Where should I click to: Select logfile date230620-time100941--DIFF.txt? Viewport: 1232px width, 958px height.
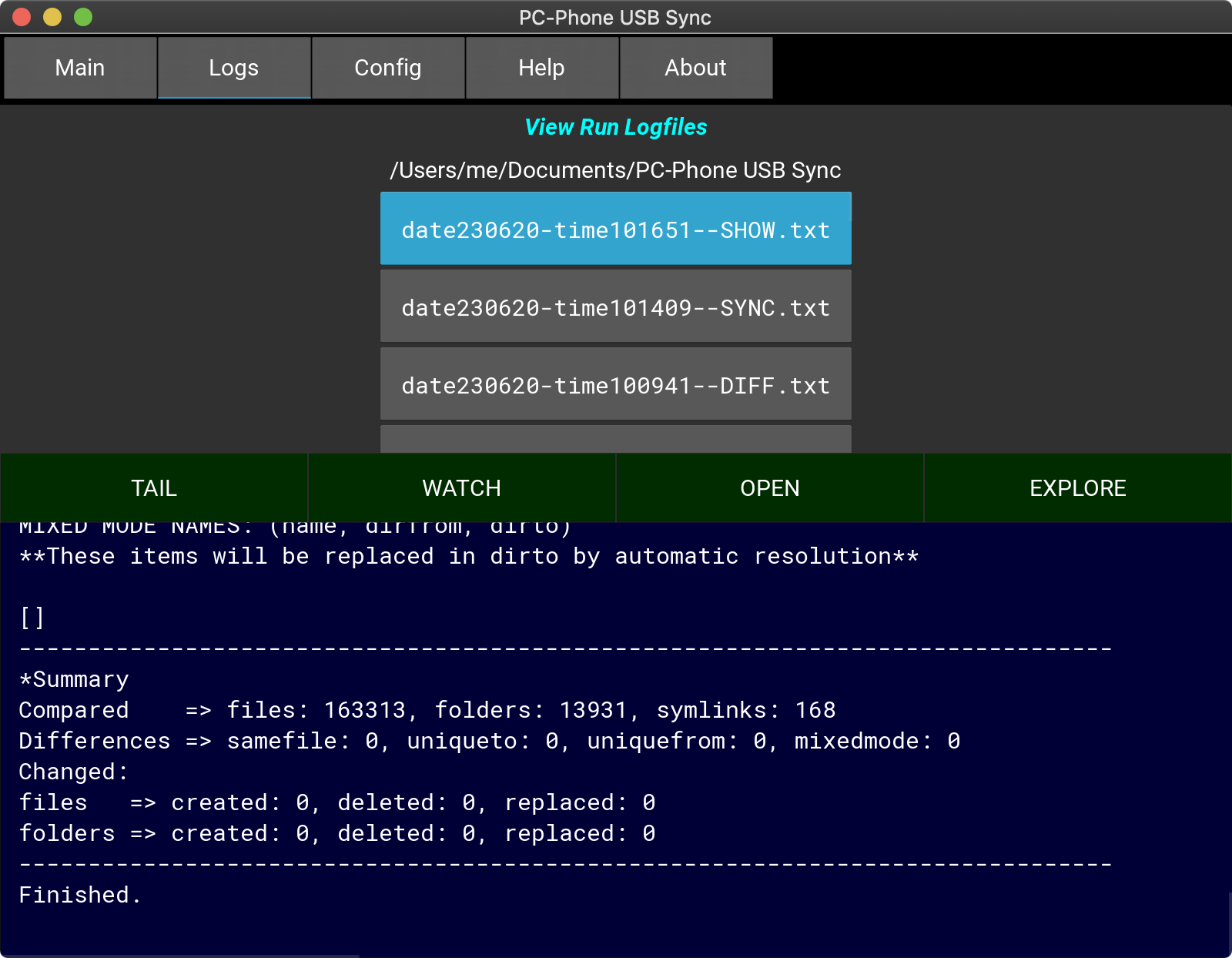[616, 384]
